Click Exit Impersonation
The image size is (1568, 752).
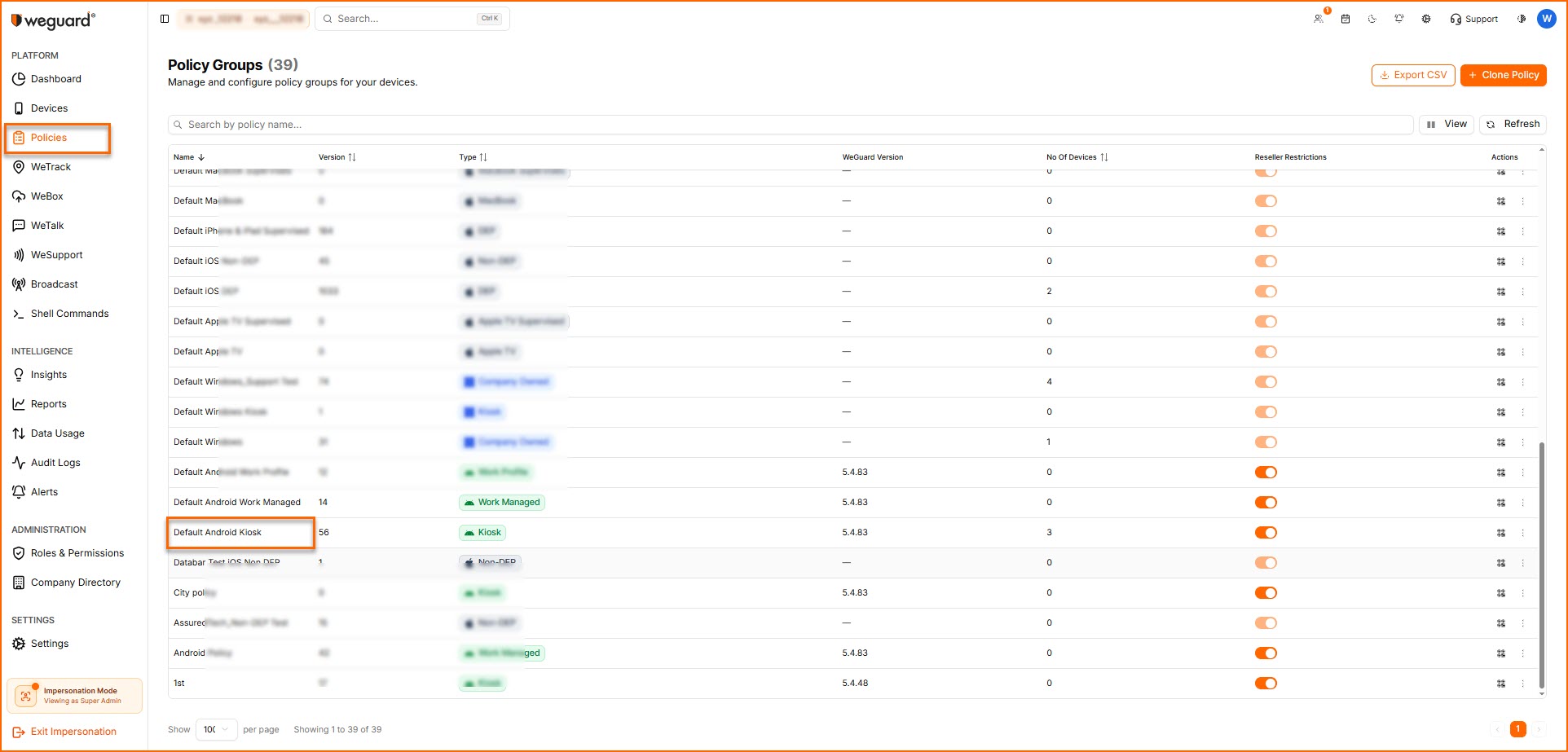point(64,732)
